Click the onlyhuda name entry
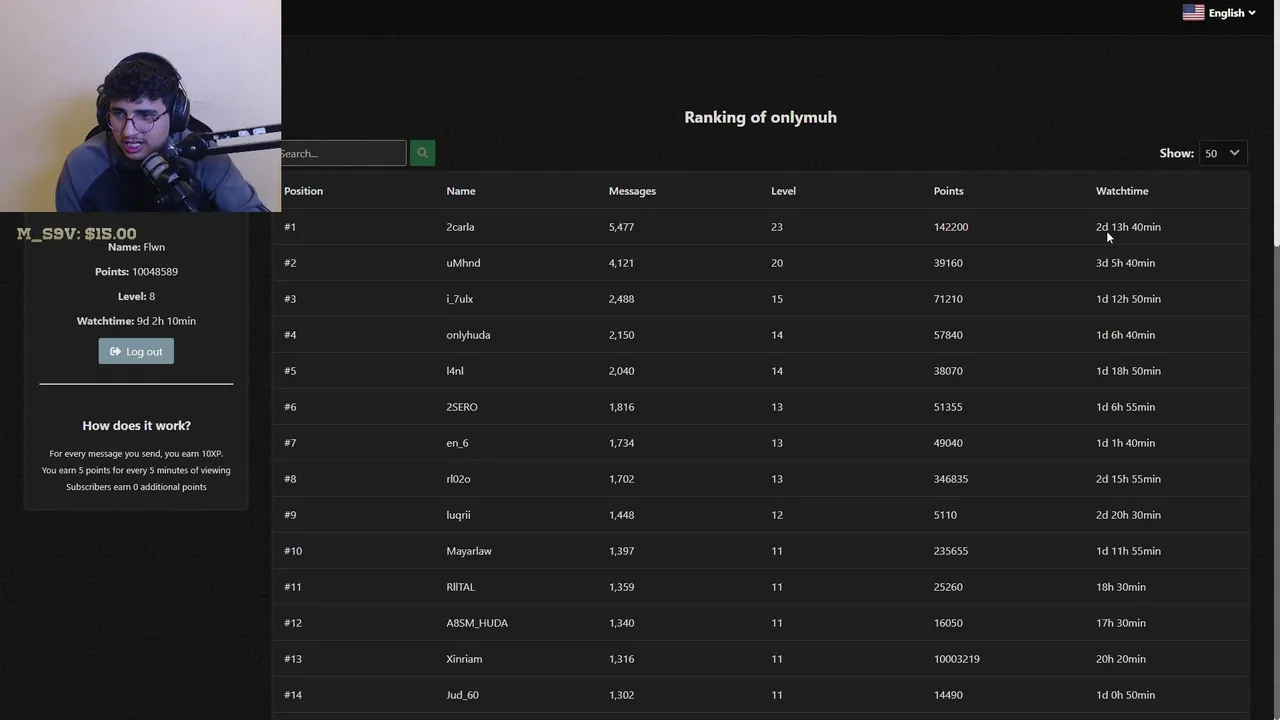This screenshot has width=1280, height=720. 468,335
